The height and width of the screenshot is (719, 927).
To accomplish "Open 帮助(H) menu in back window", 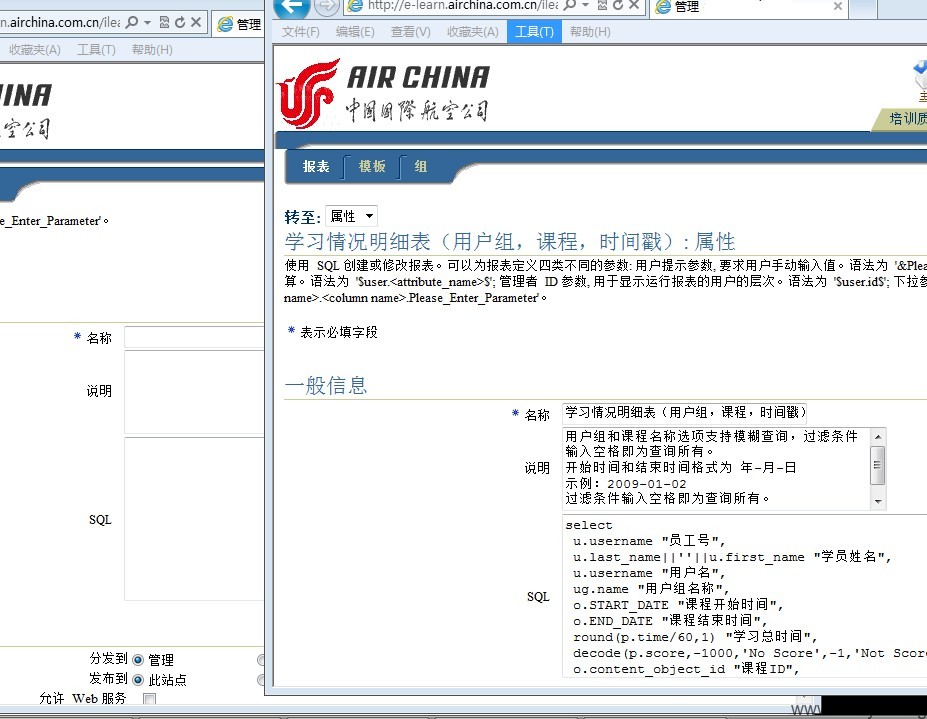I will click(152, 50).
